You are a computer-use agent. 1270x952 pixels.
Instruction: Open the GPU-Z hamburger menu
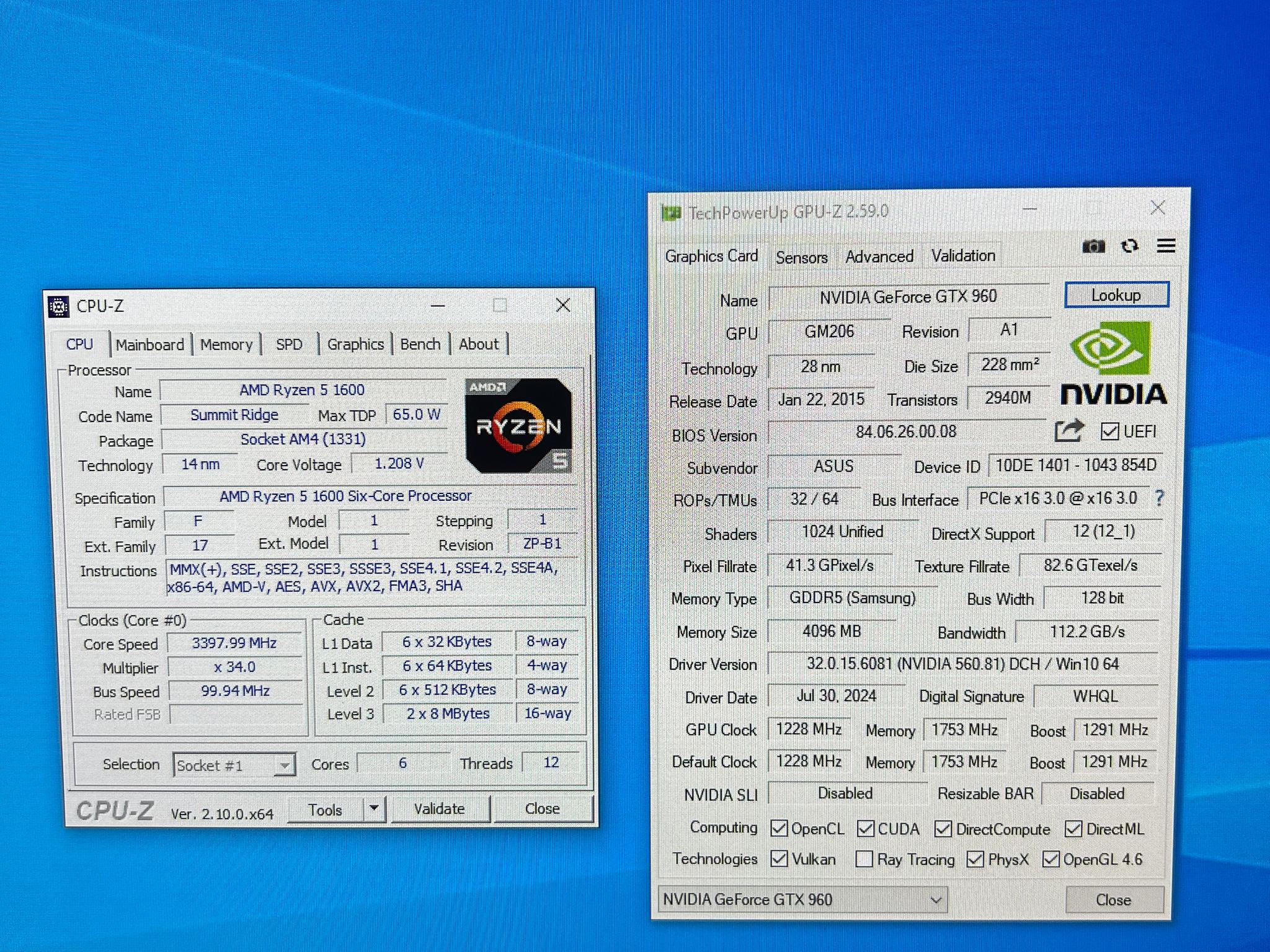click(1166, 246)
